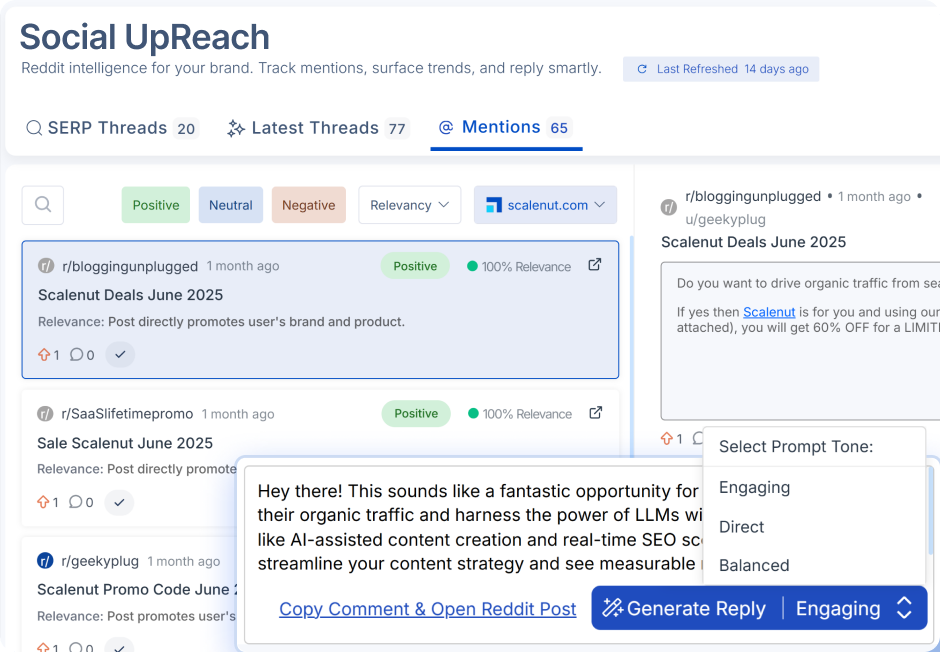Click 'r/SaaSlifetimepromo' subreddit name
This screenshot has width=940, height=652.
coord(127,414)
